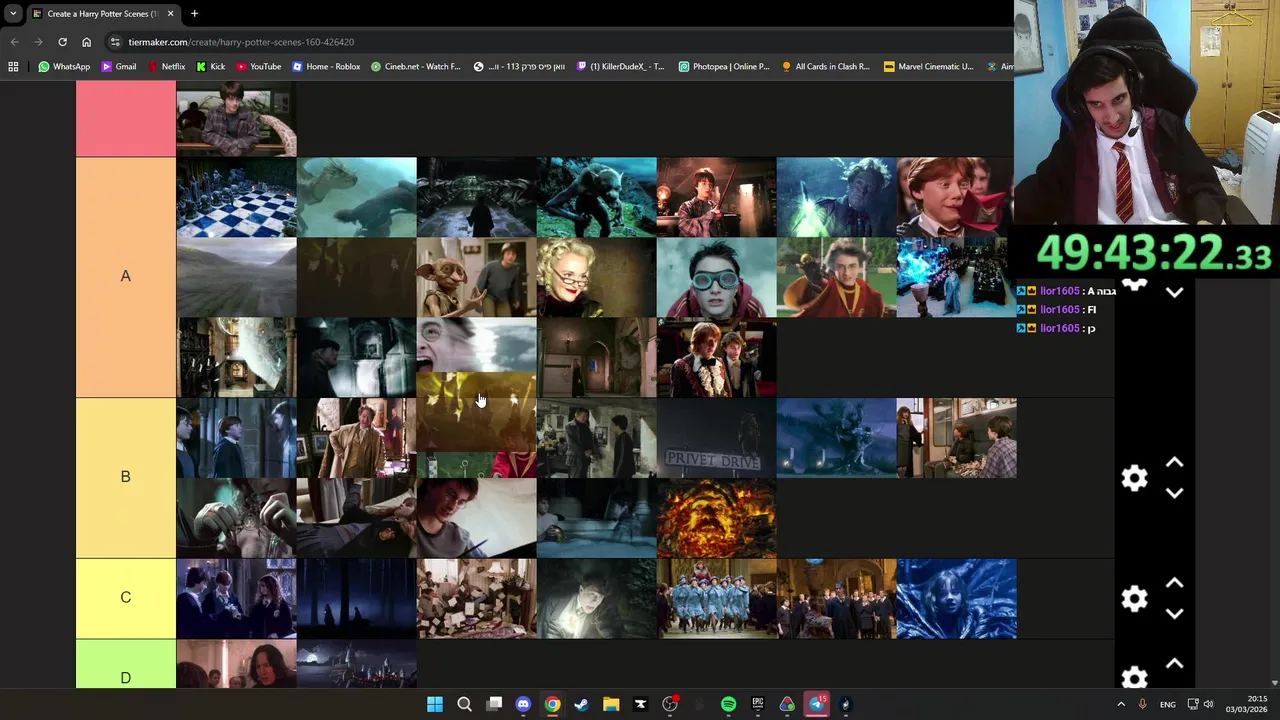Open Windows taskbar search
Screen dimensions: 1280x720
[x=464, y=704]
